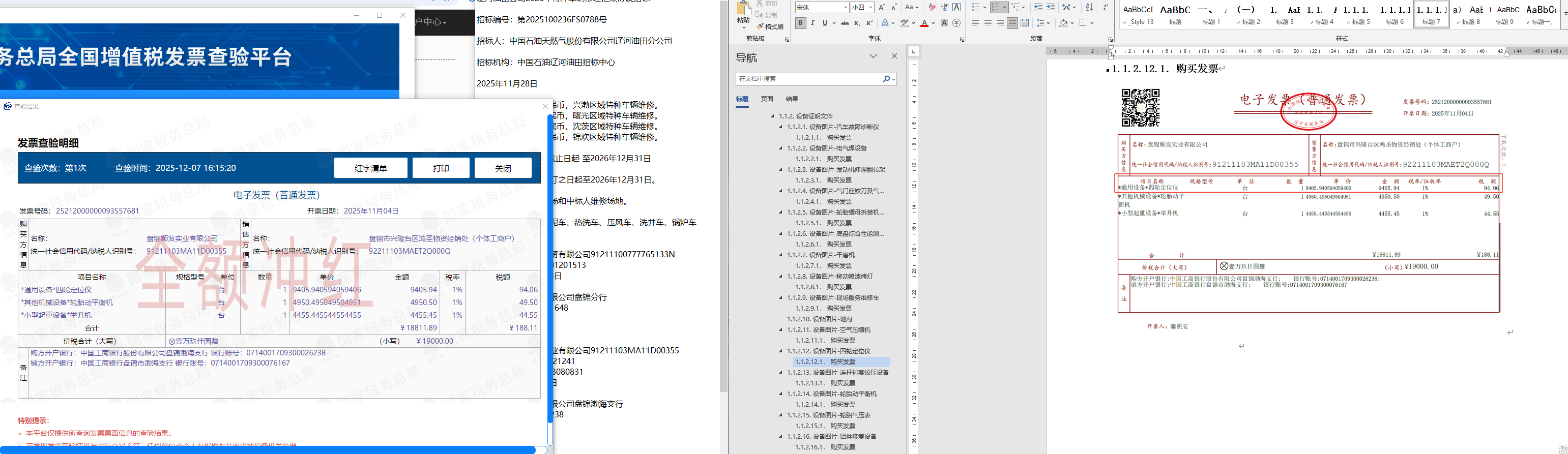Click the 红字清单 button

point(371,168)
